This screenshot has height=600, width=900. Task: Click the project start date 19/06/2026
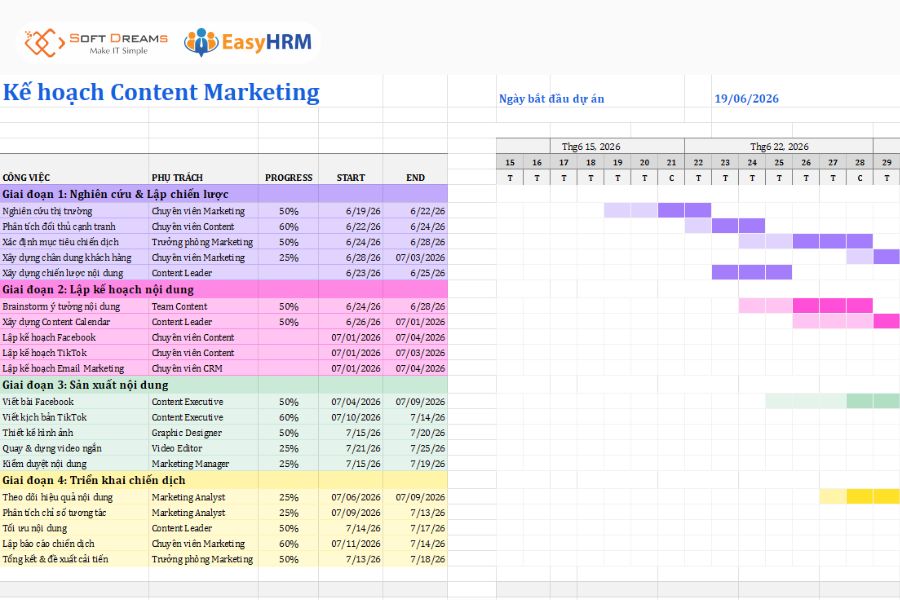tap(746, 99)
